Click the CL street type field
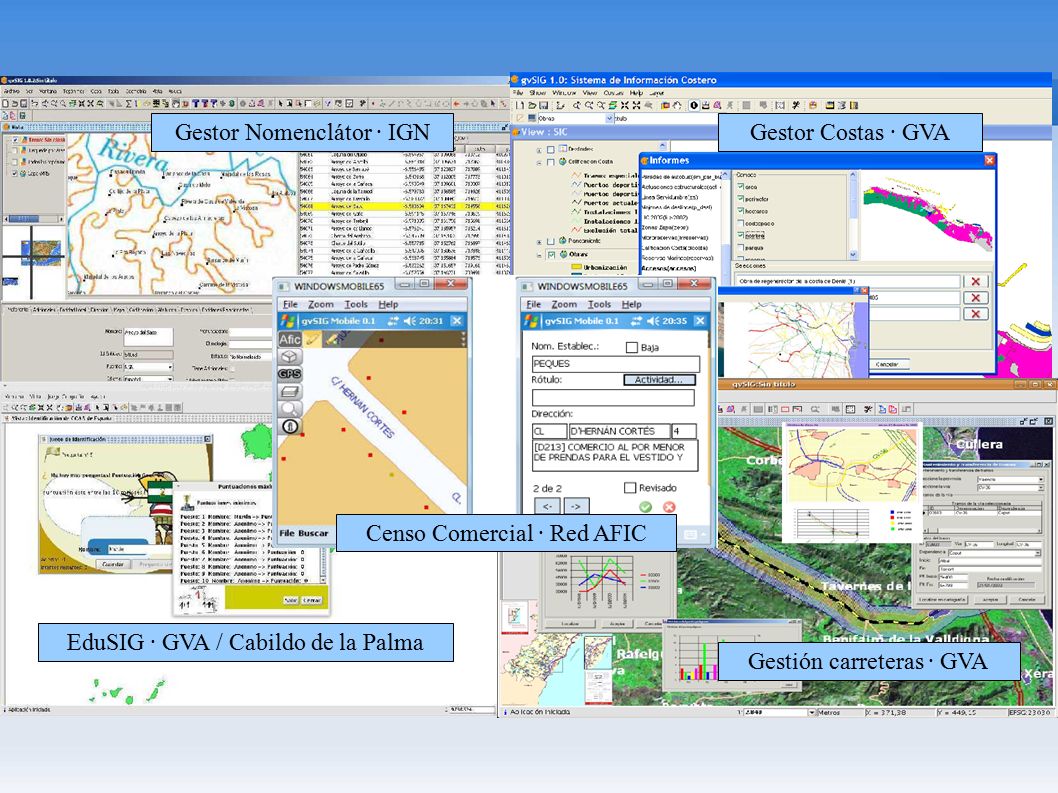The width and height of the screenshot is (1058, 793). pyautogui.click(x=549, y=431)
